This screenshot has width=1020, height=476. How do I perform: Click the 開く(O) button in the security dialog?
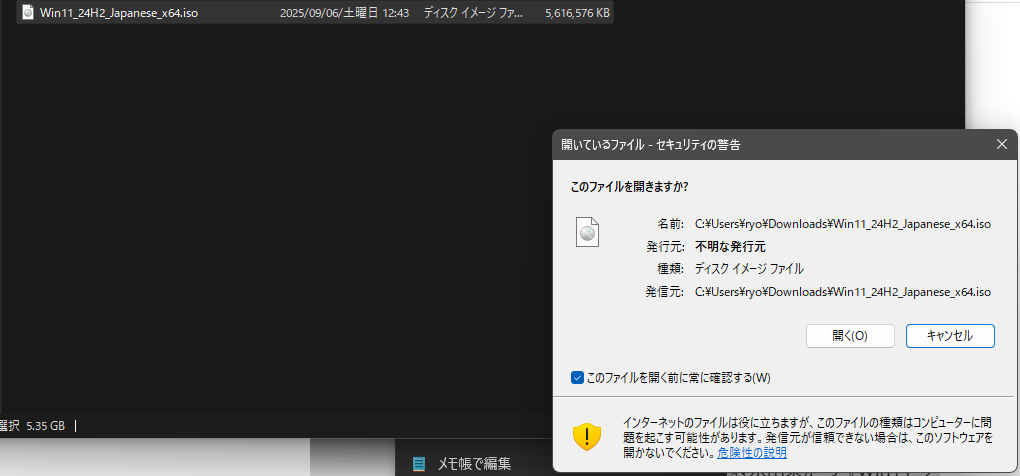850,336
